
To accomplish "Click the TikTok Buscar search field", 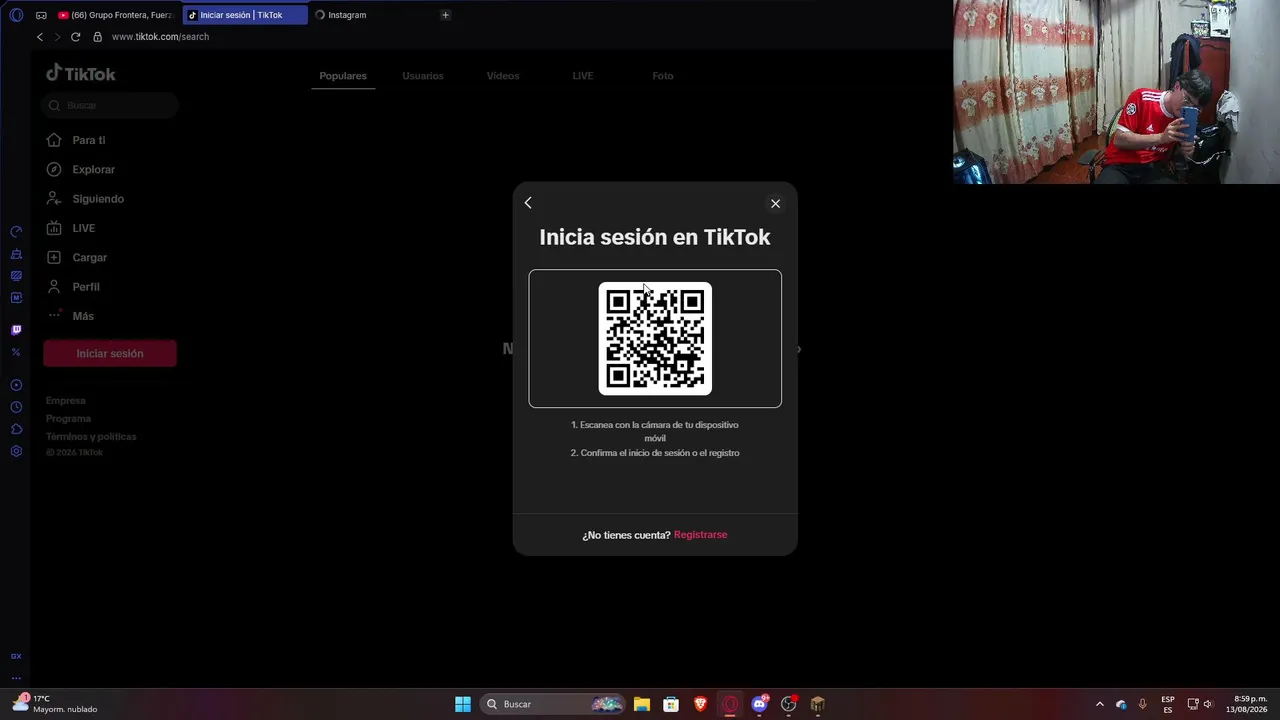I will 110,105.
